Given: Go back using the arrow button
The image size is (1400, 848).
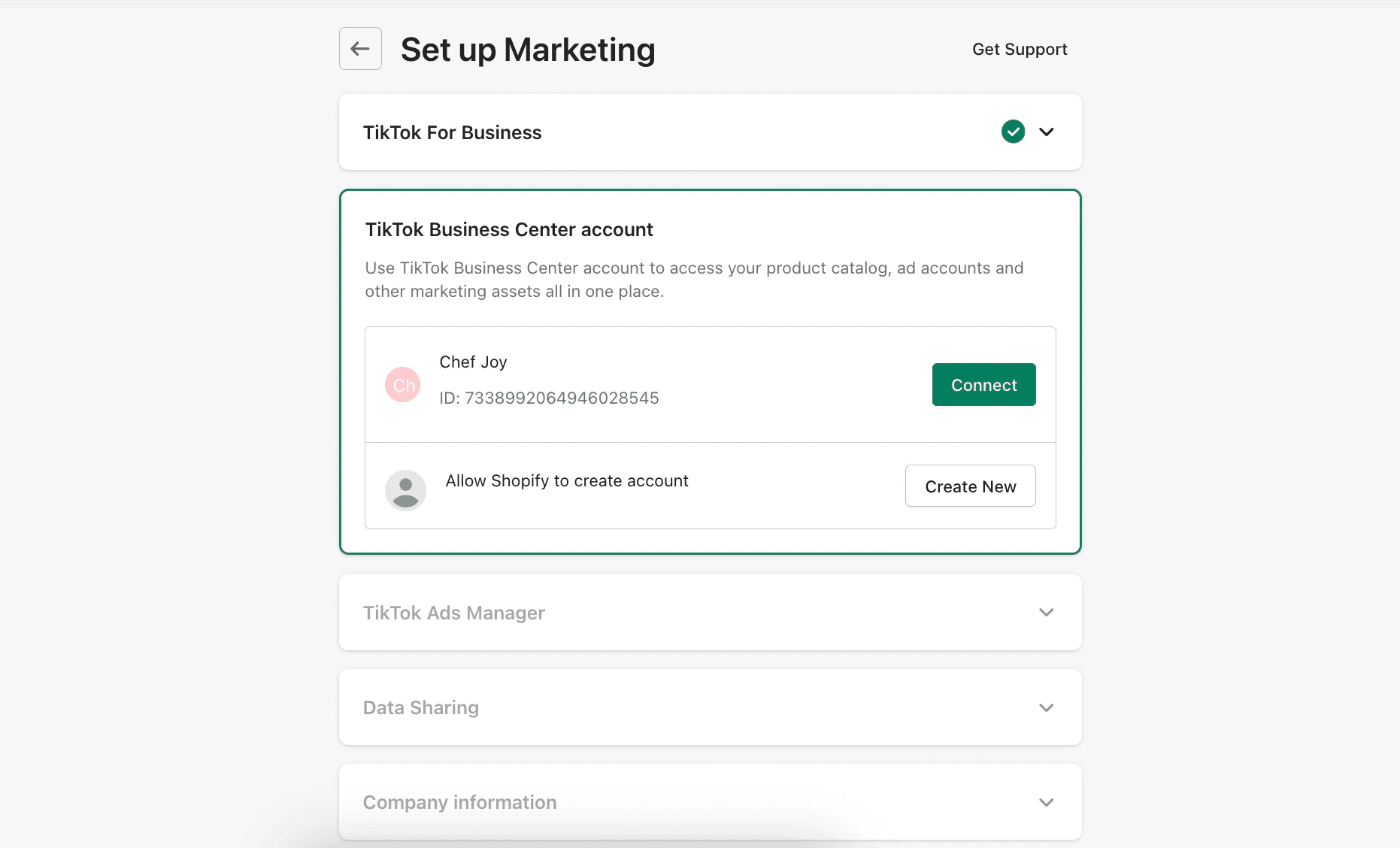Looking at the screenshot, I should point(360,49).
